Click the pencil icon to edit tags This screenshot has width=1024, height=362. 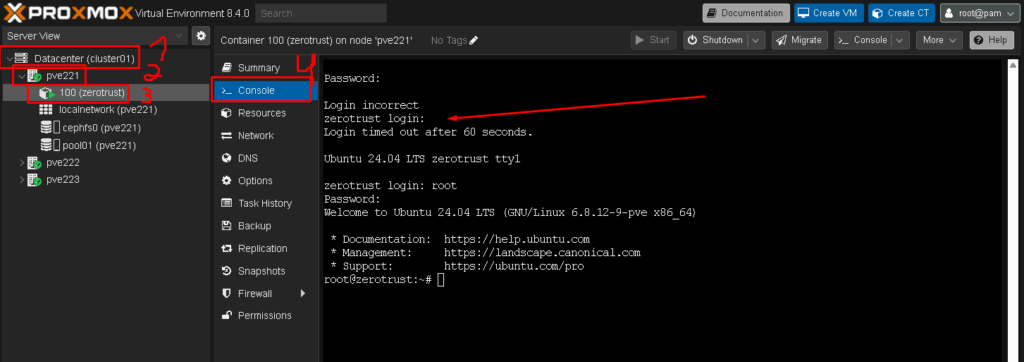pyautogui.click(x=474, y=41)
